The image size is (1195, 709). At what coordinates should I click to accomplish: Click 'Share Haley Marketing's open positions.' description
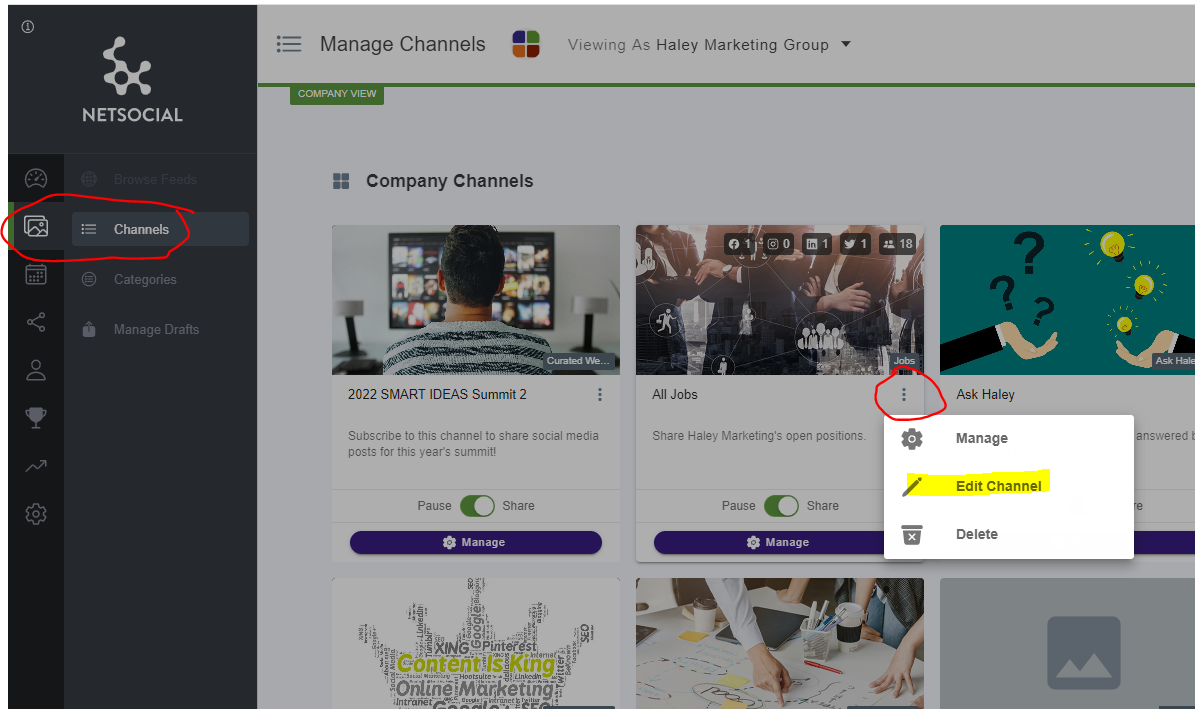click(x=759, y=436)
